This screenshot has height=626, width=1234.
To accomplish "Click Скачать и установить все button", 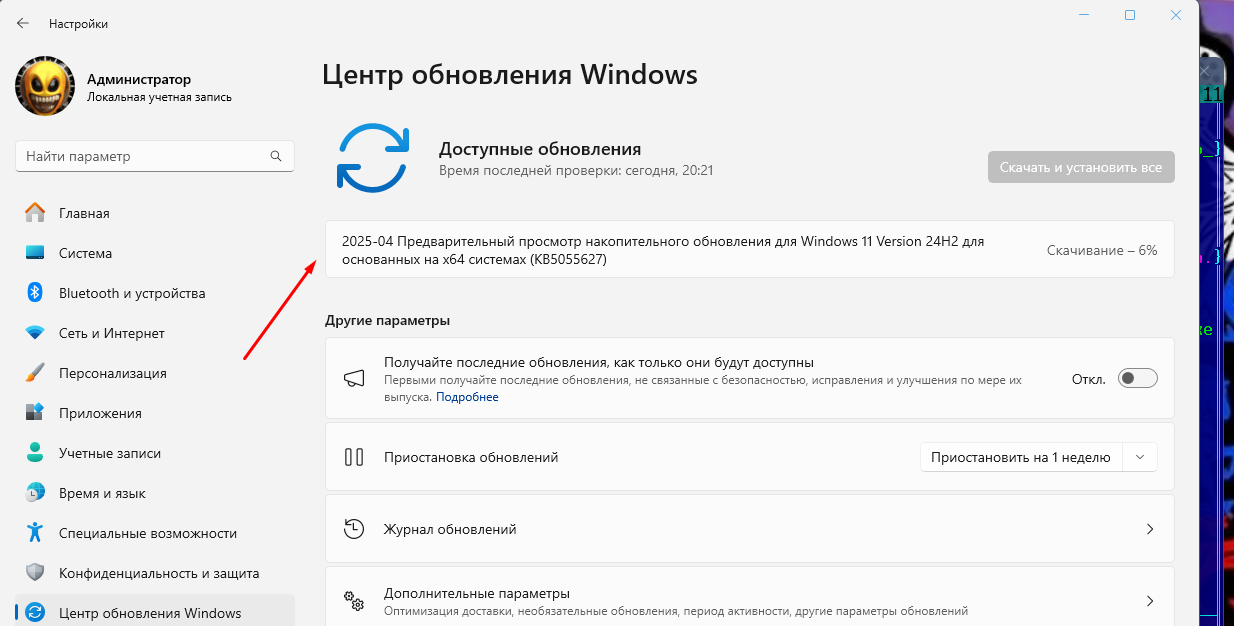I will point(1081,167).
